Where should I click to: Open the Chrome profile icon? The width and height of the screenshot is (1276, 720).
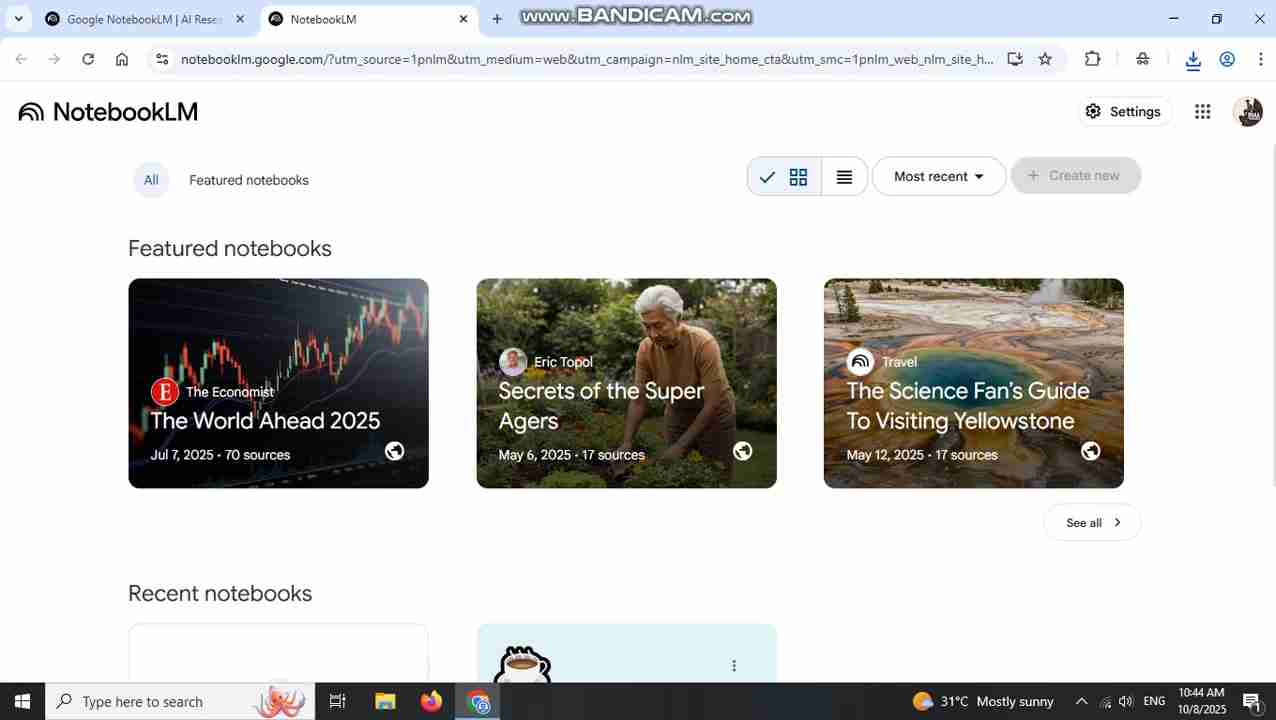[1227, 59]
